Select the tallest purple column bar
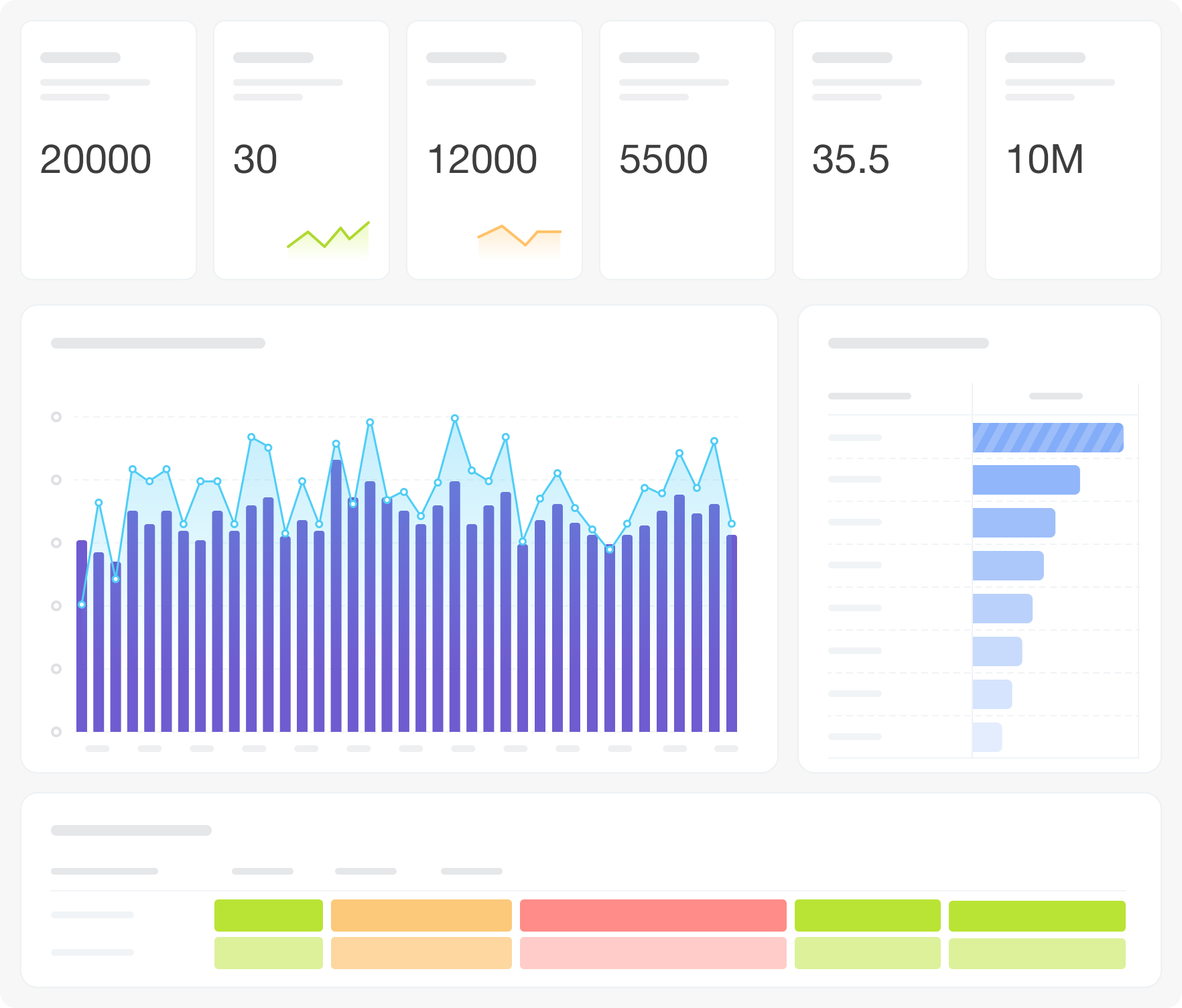1182x1008 pixels. point(336,596)
